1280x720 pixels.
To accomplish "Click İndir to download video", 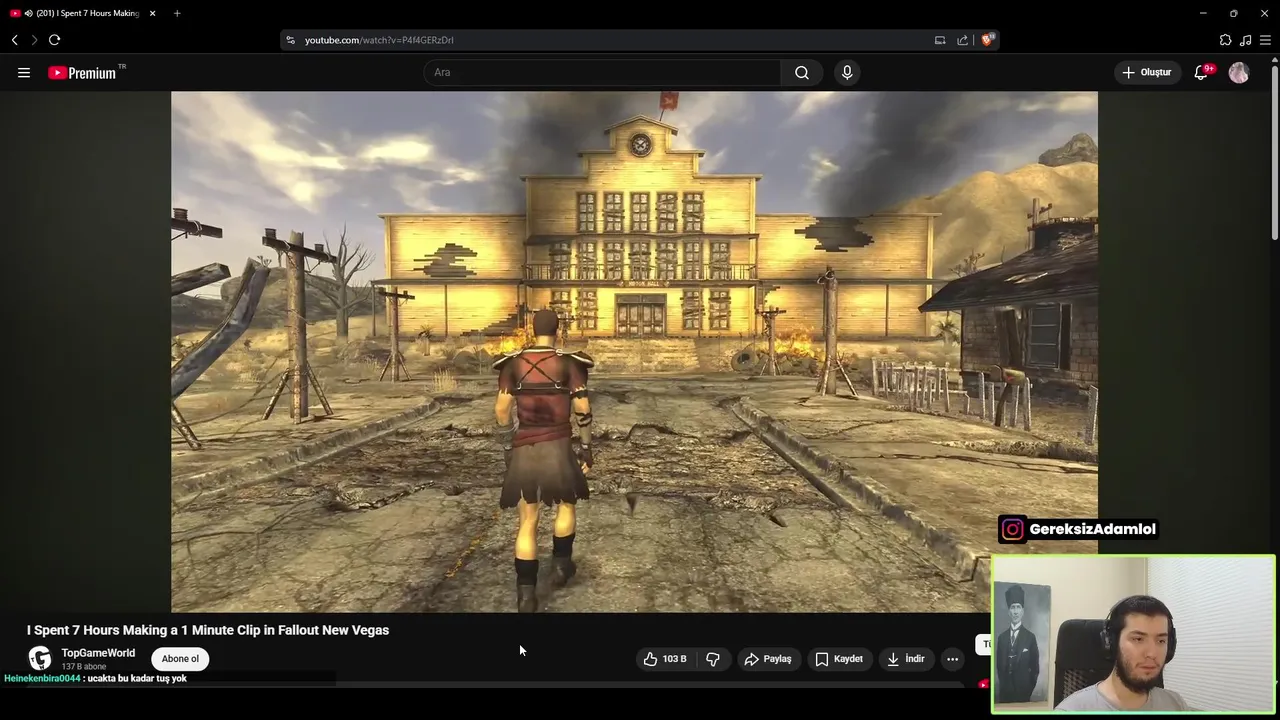I will pyautogui.click(x=906, y=659).
